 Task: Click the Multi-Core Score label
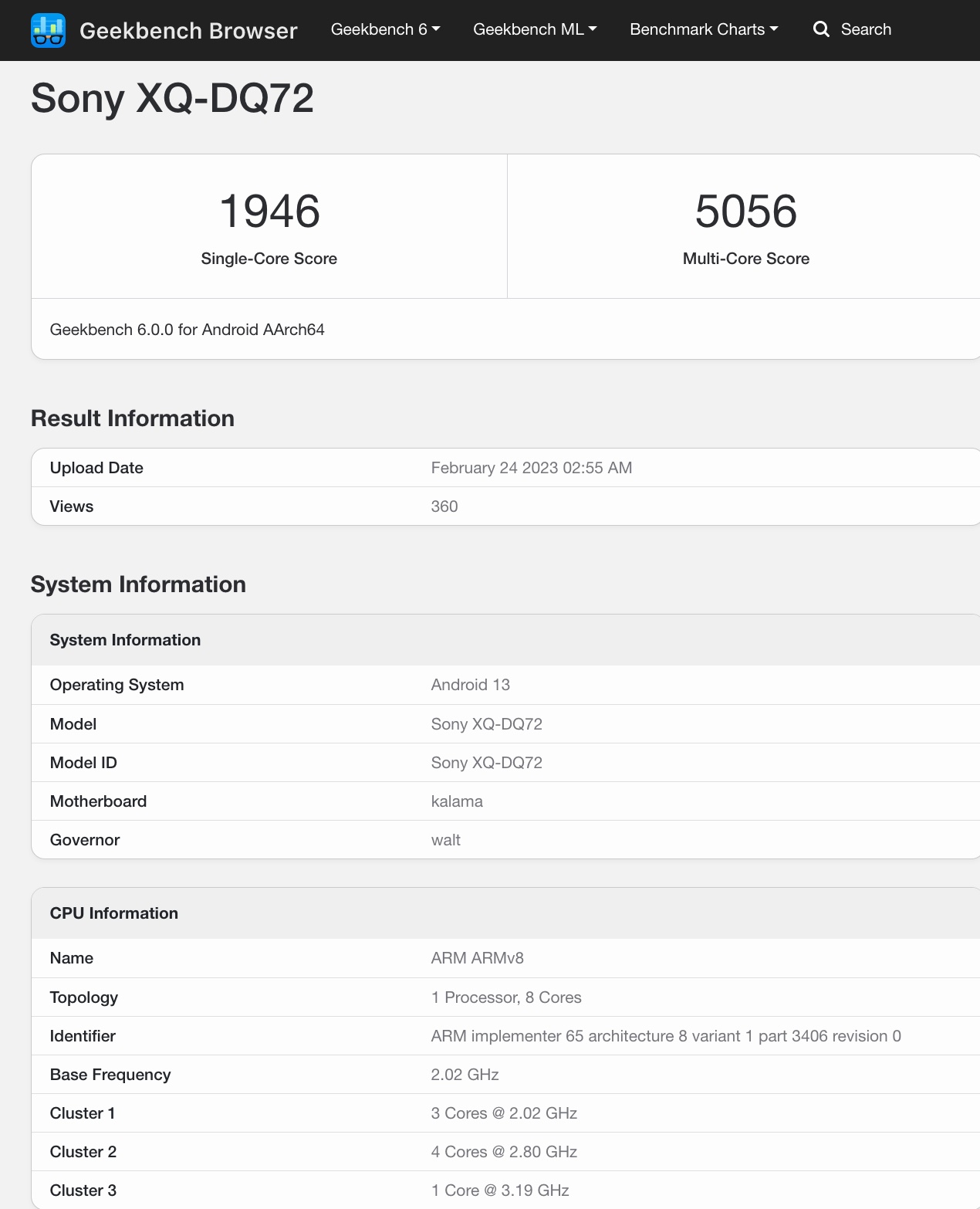745,259
